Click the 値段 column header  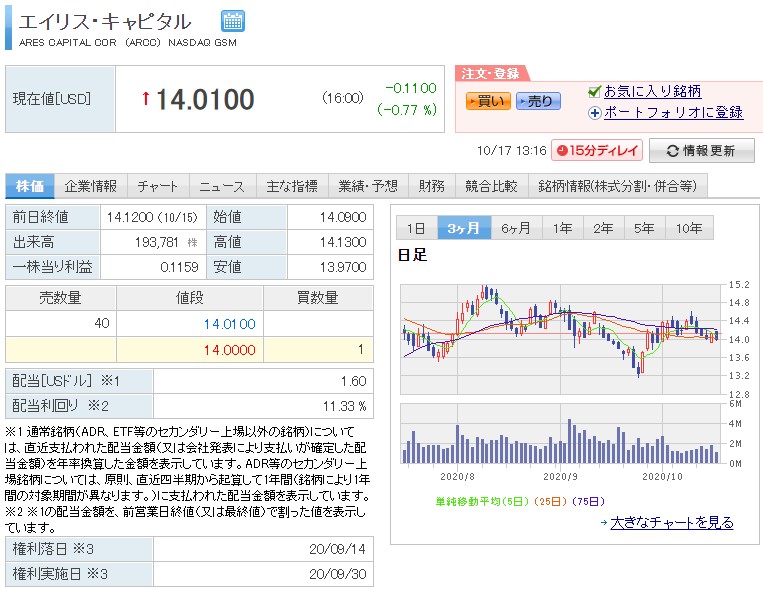(x=190, y=298)
